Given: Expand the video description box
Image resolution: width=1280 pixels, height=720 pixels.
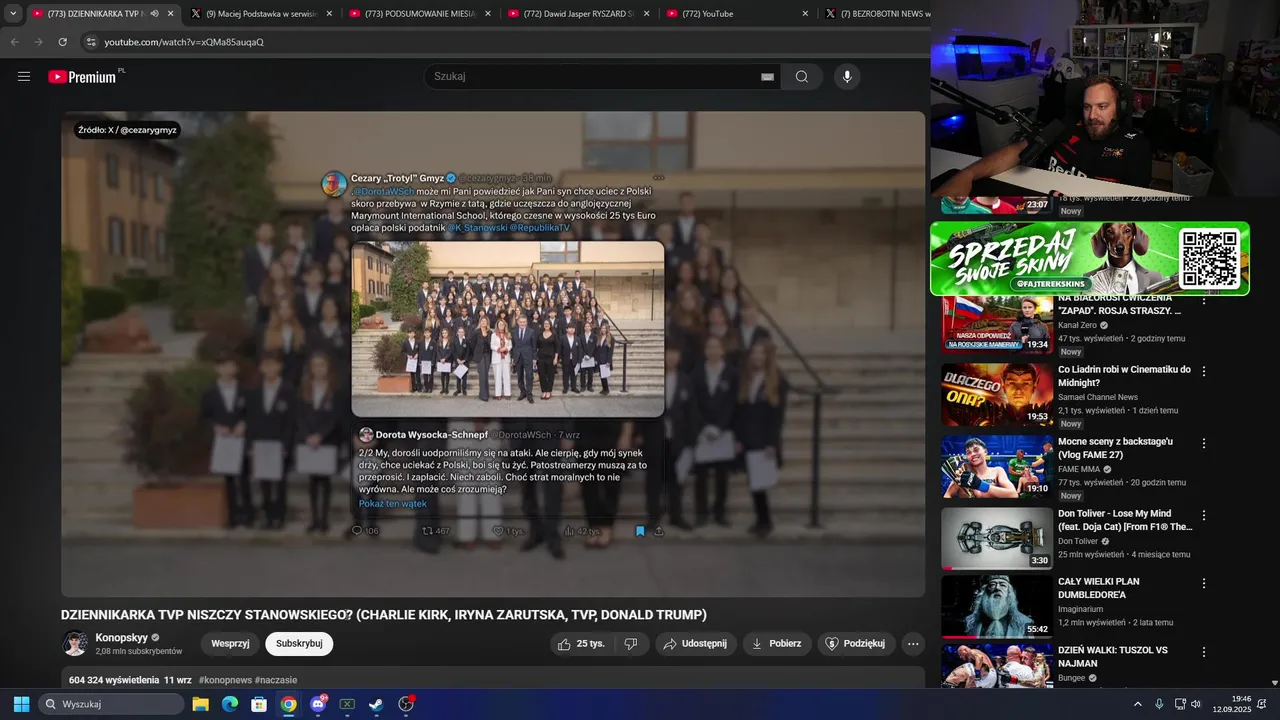Looking at the screenshot, I should (493, 678).
